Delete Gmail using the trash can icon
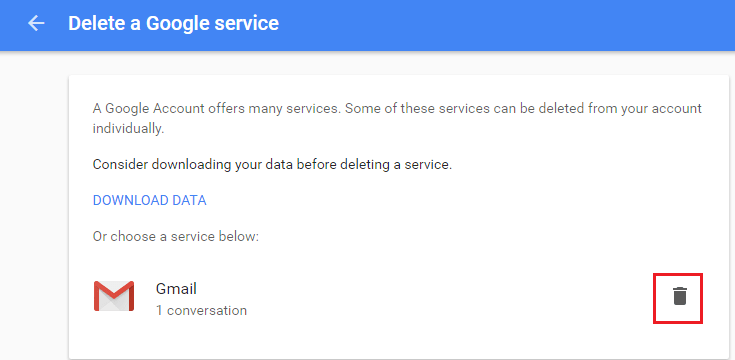735x360 pixels. [x=679, y=296]
